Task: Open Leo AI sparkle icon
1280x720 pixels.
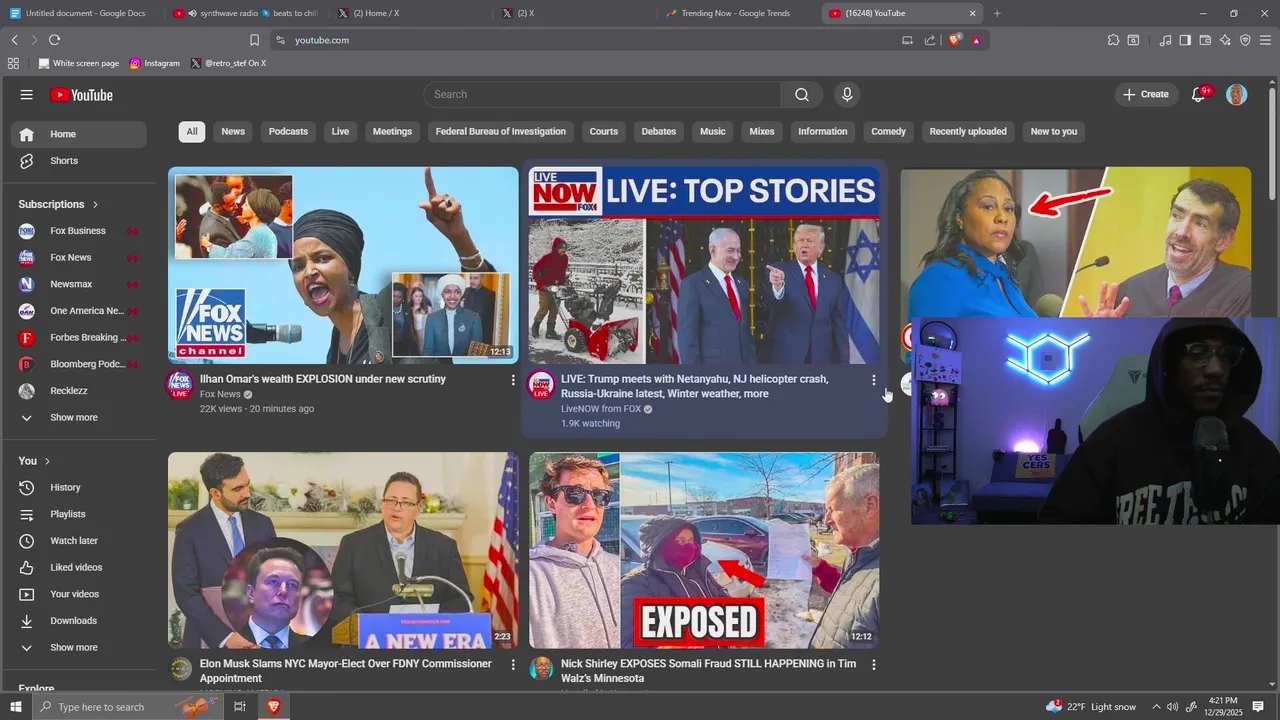Action: pyautogui.click(x=1225, y=40)
